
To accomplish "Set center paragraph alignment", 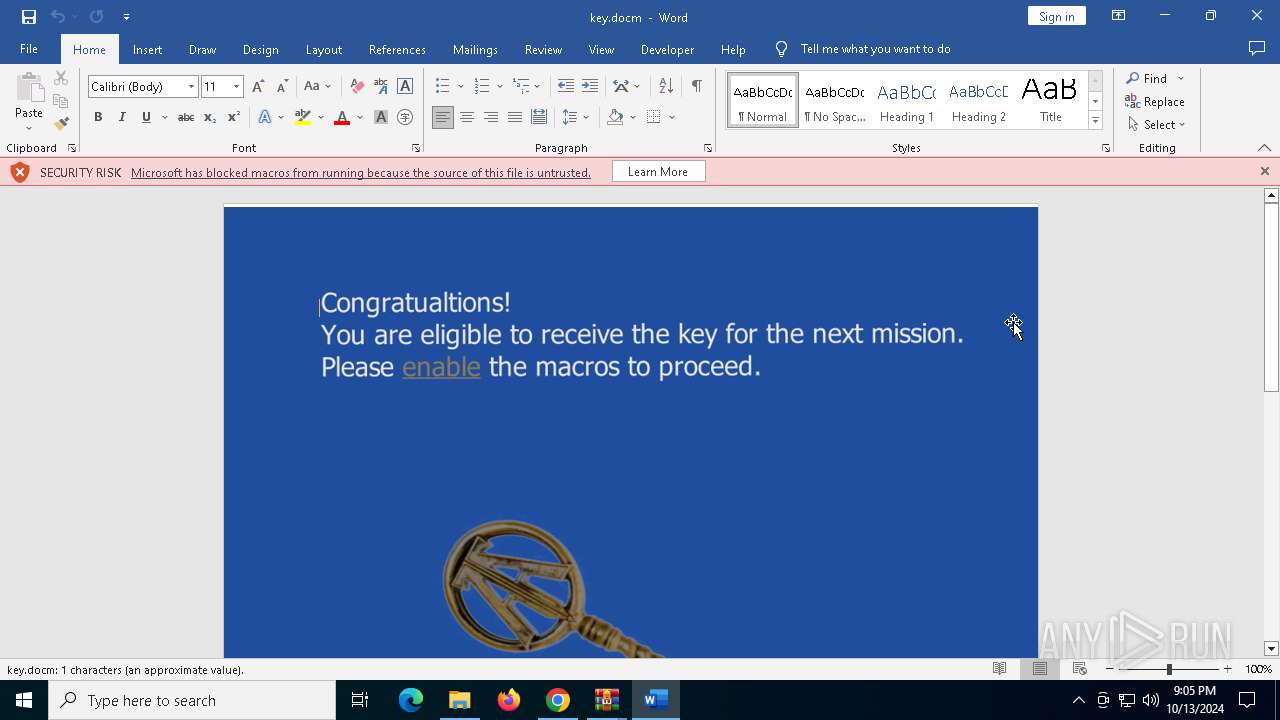I will click(467, 117).
